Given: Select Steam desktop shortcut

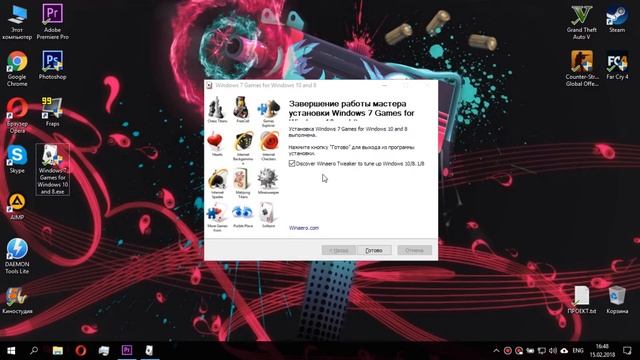Looking at the screenshot, I should (x=617, y=19).
